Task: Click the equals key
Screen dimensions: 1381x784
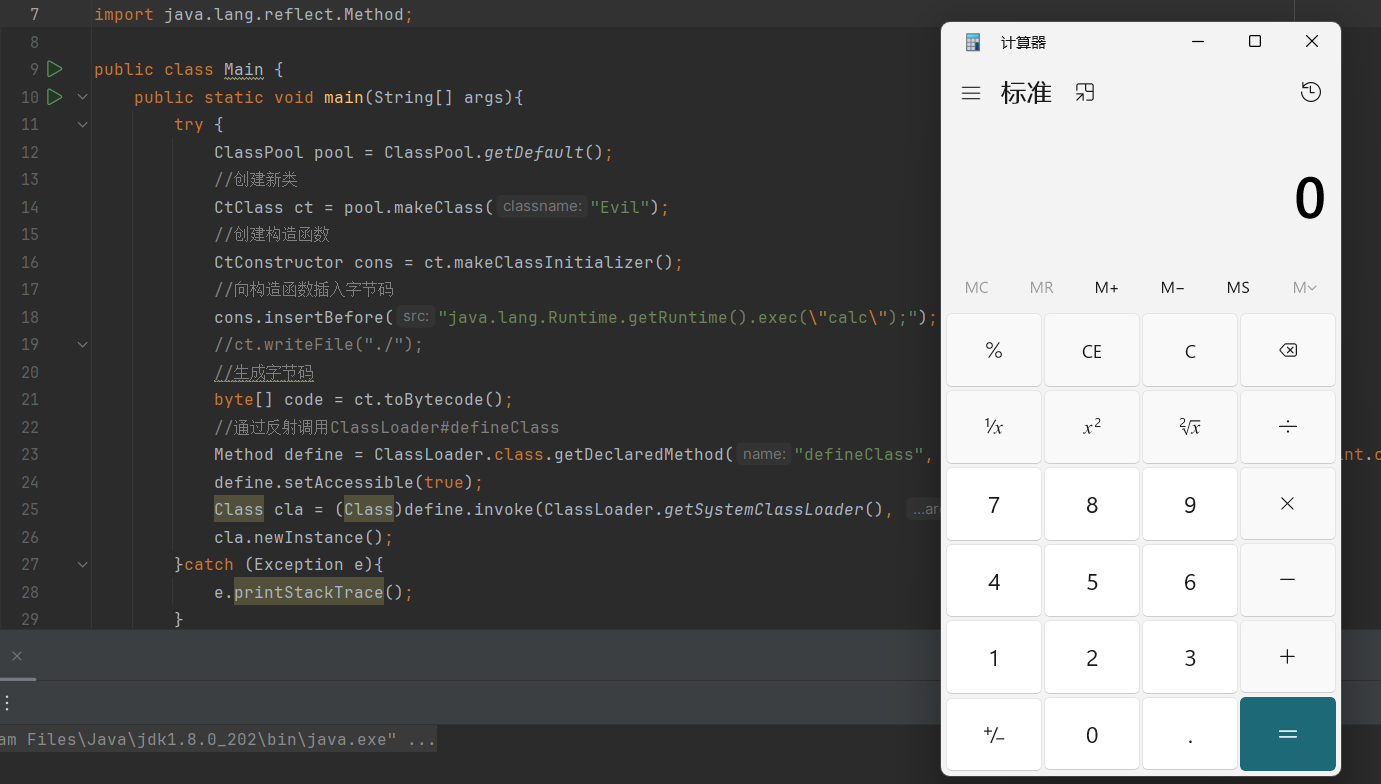Action: coord(1288,734)
